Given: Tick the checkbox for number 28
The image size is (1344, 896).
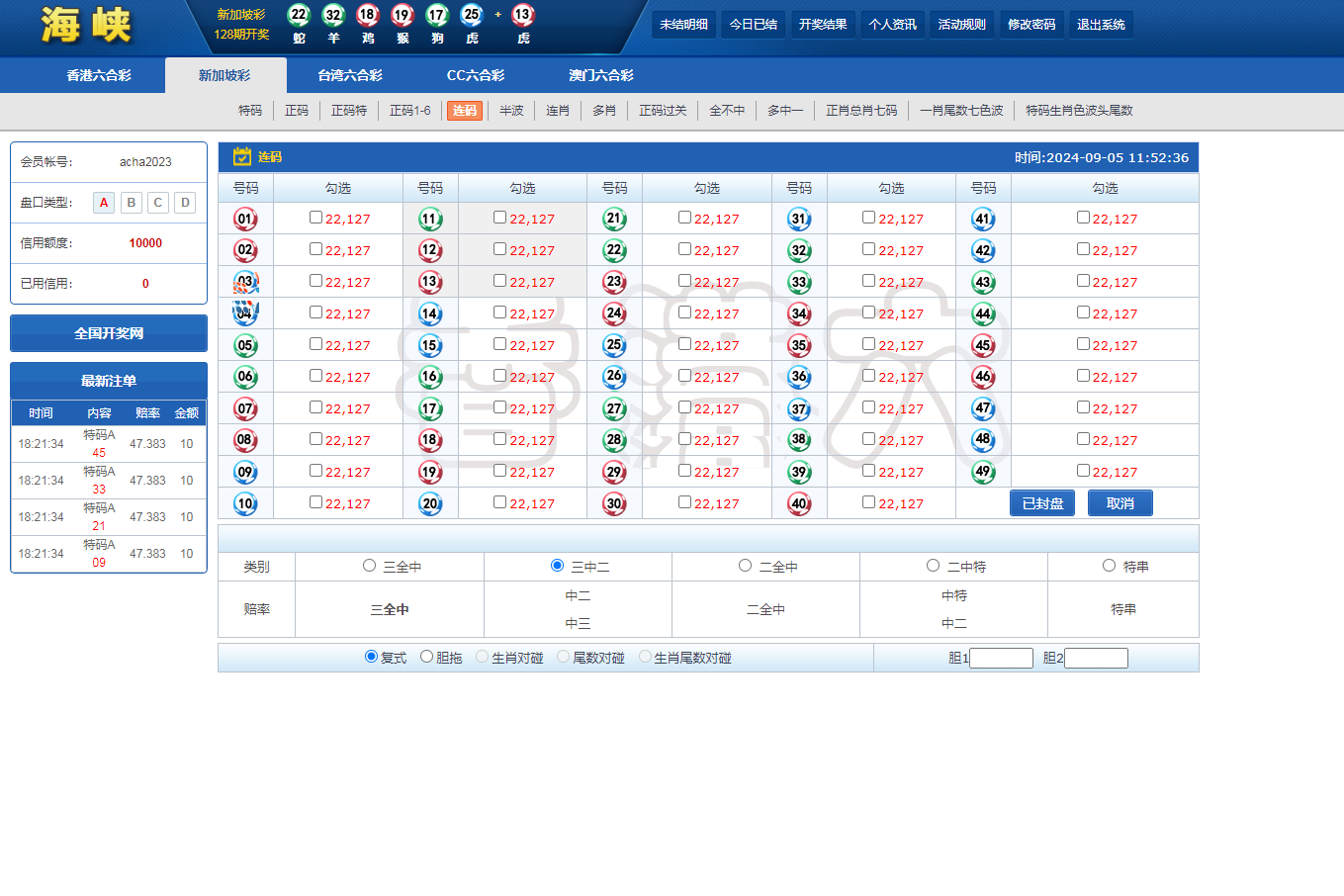Looking at the screenshot, I should click(x=684, y=439).
